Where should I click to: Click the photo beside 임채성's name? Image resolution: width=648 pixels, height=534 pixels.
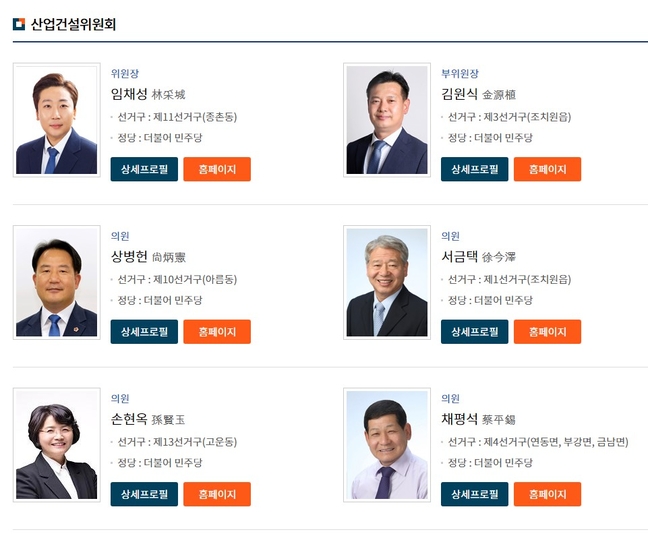point(57,121)
